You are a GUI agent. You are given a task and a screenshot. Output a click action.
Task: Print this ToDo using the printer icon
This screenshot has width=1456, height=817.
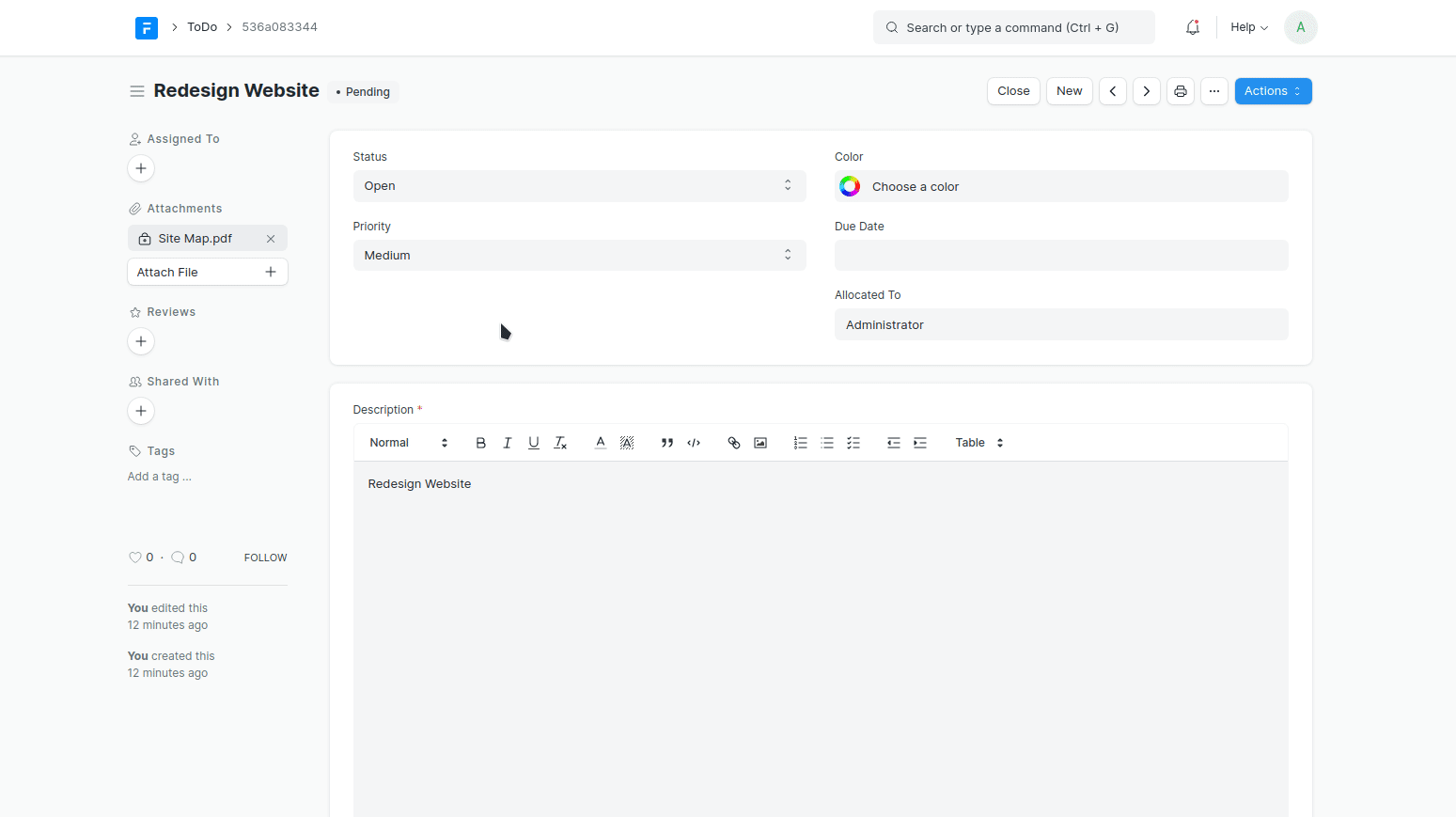tap(1180, 91)
